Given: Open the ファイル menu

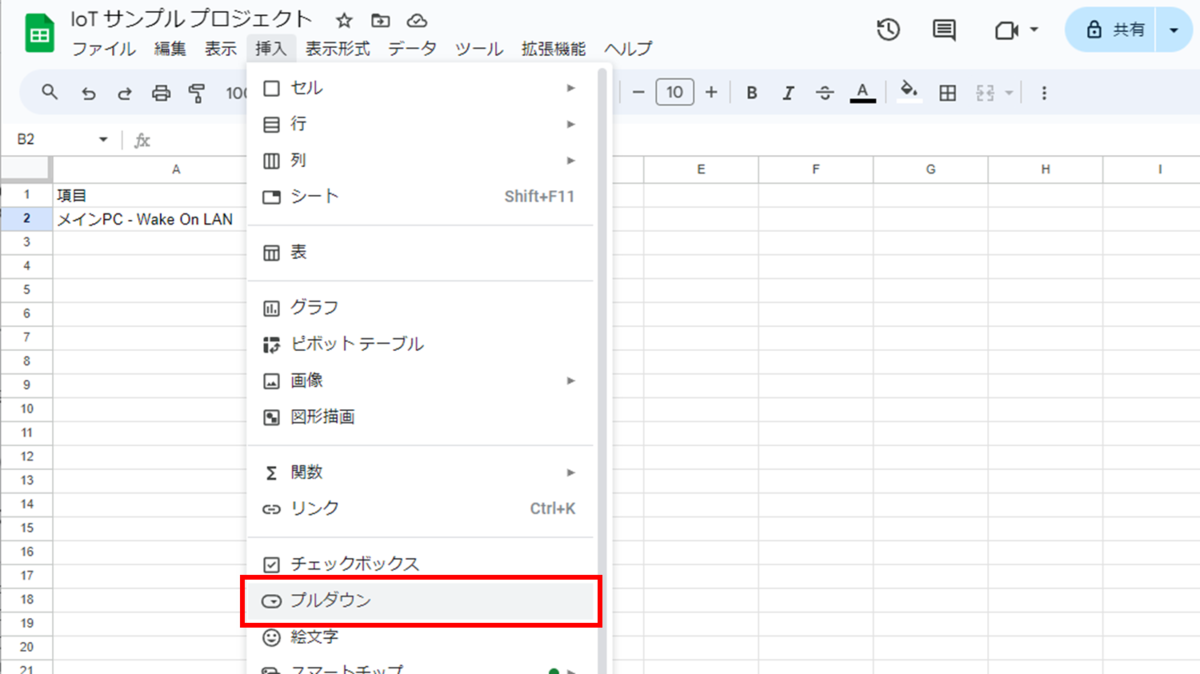Looking at the screenshot, I should click(x=104, y=49).
